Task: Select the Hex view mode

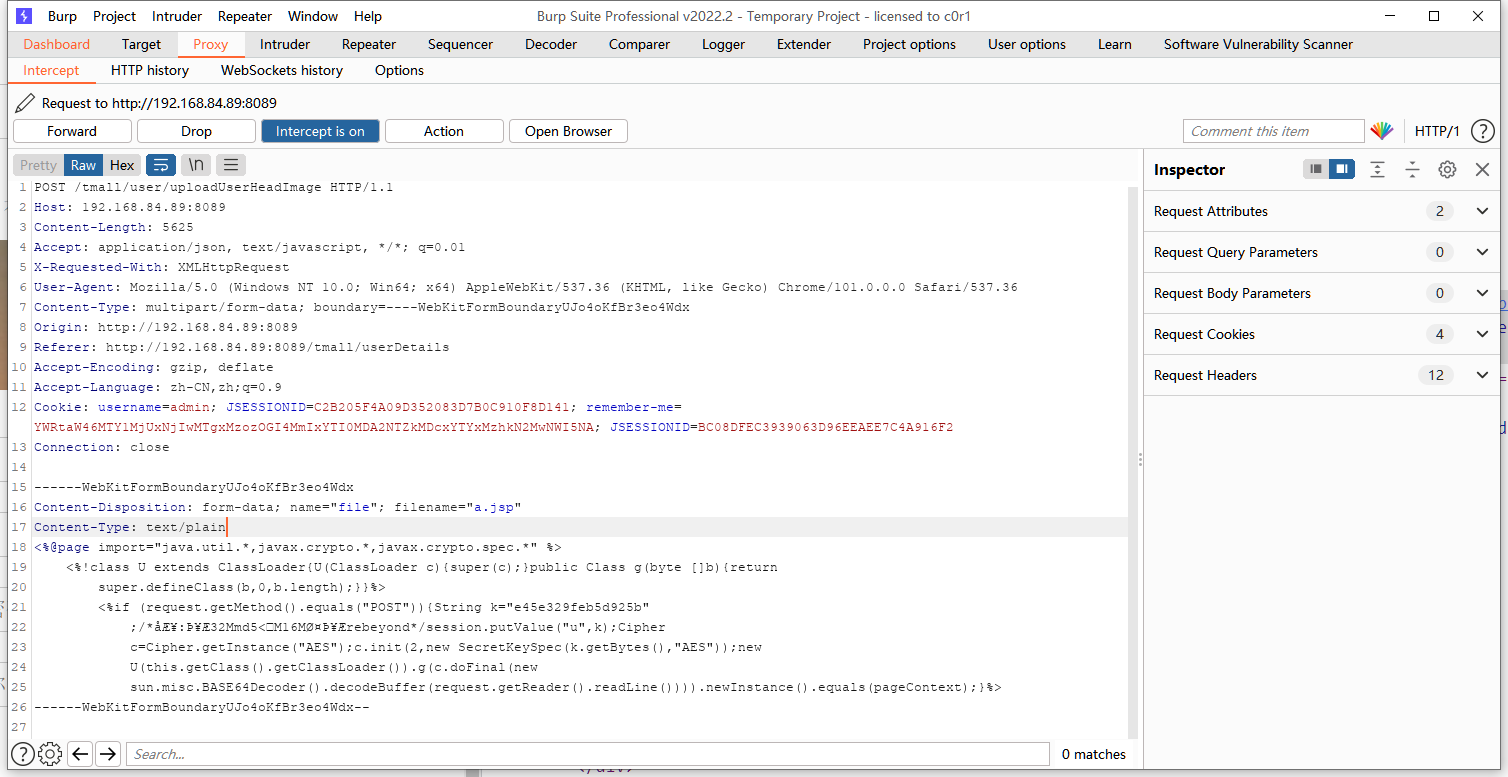Action: [x=122, y=165]
